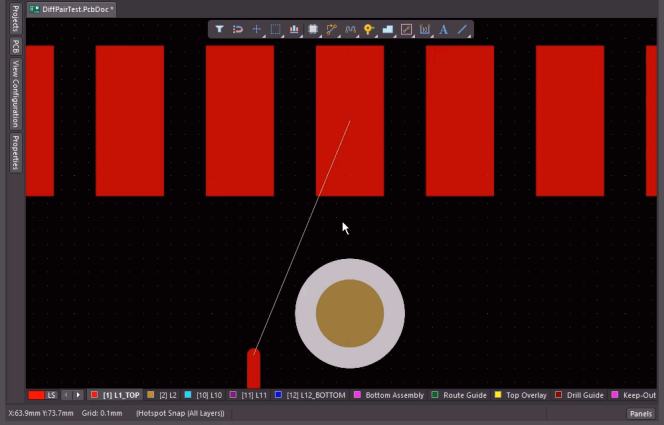Image resolution: width=664 pixels, height=425 pixels.
Task: Click the Move Objects cross icon
Action: [256, 30]
